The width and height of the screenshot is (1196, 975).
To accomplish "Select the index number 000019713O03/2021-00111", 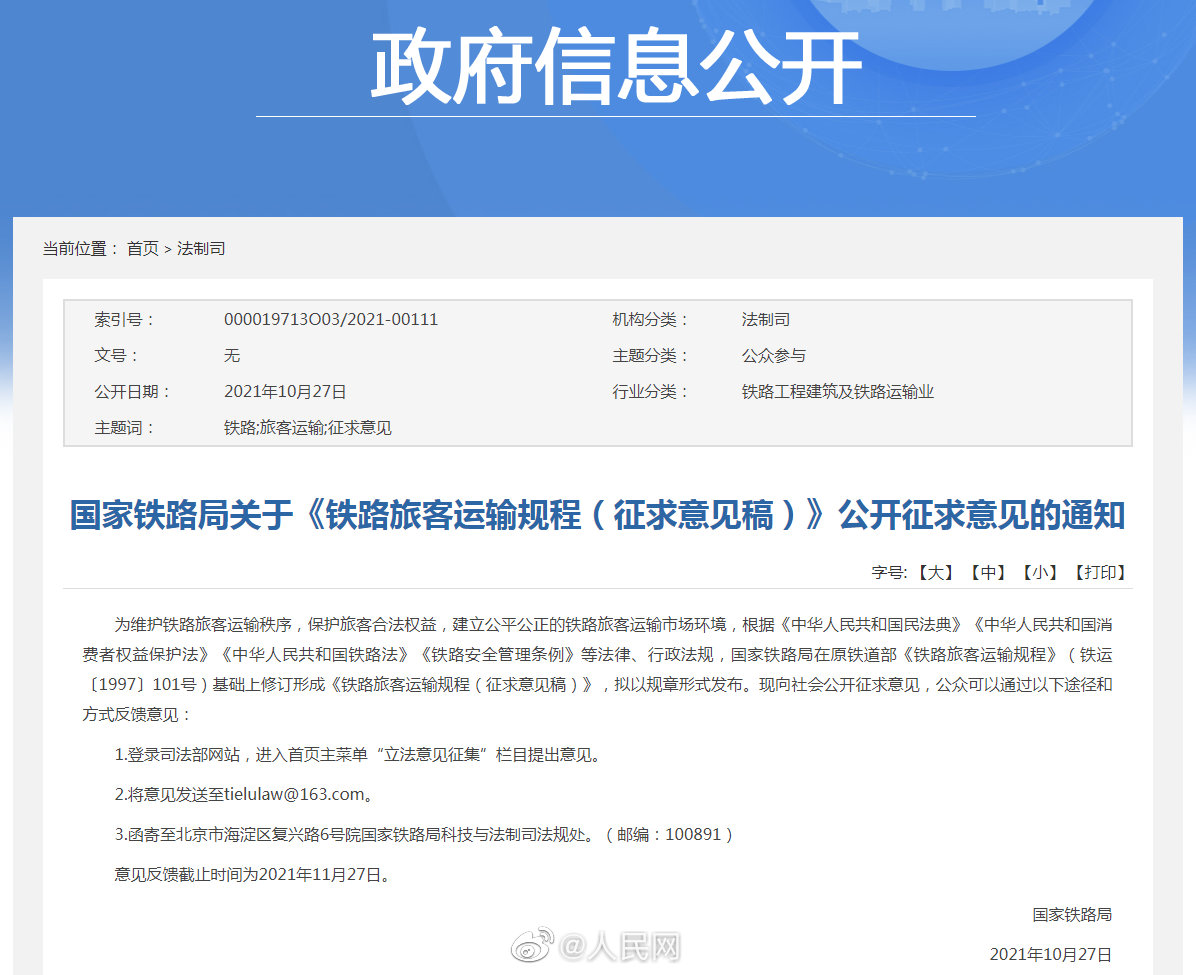I will (x=330, y=320).
